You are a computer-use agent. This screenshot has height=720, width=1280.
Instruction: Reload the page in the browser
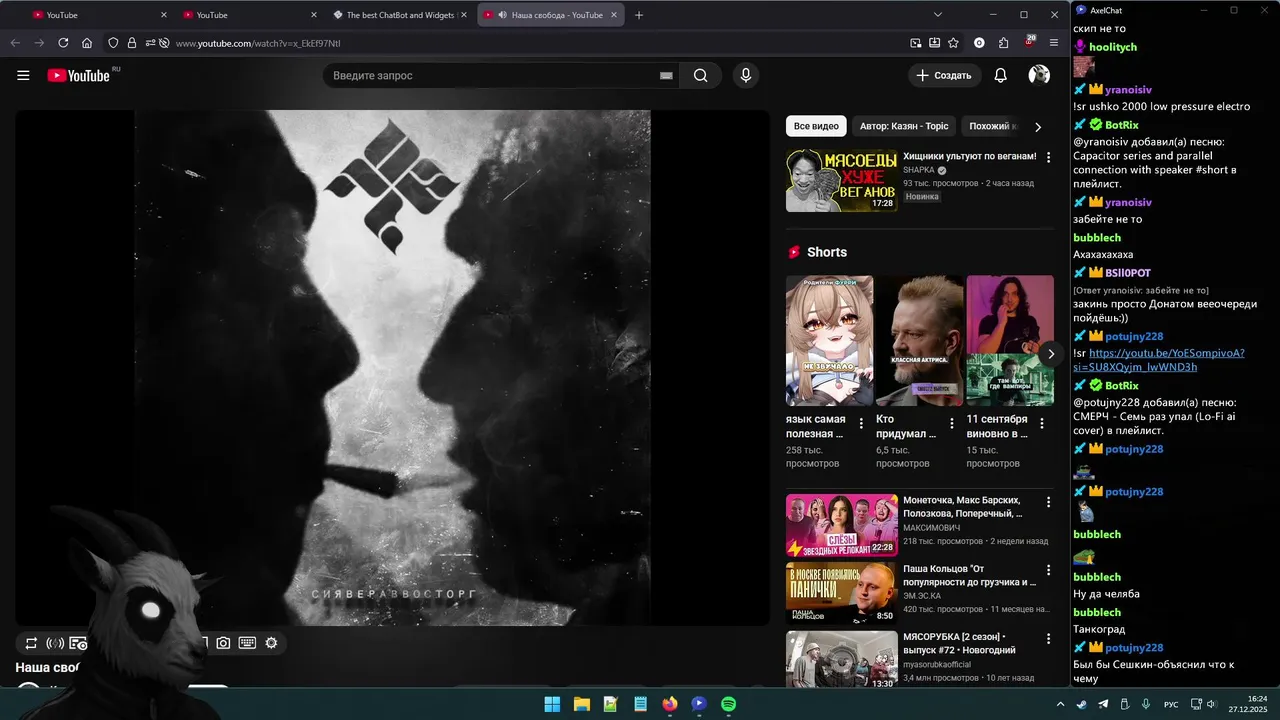click(x=63, y=43)
